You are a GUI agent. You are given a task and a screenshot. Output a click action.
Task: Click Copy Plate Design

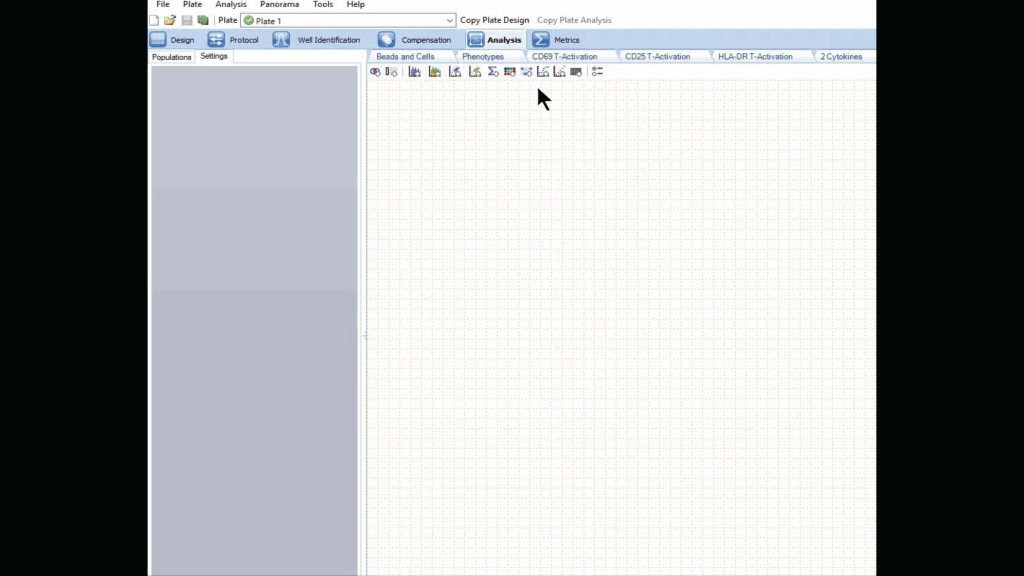[494, 20]
